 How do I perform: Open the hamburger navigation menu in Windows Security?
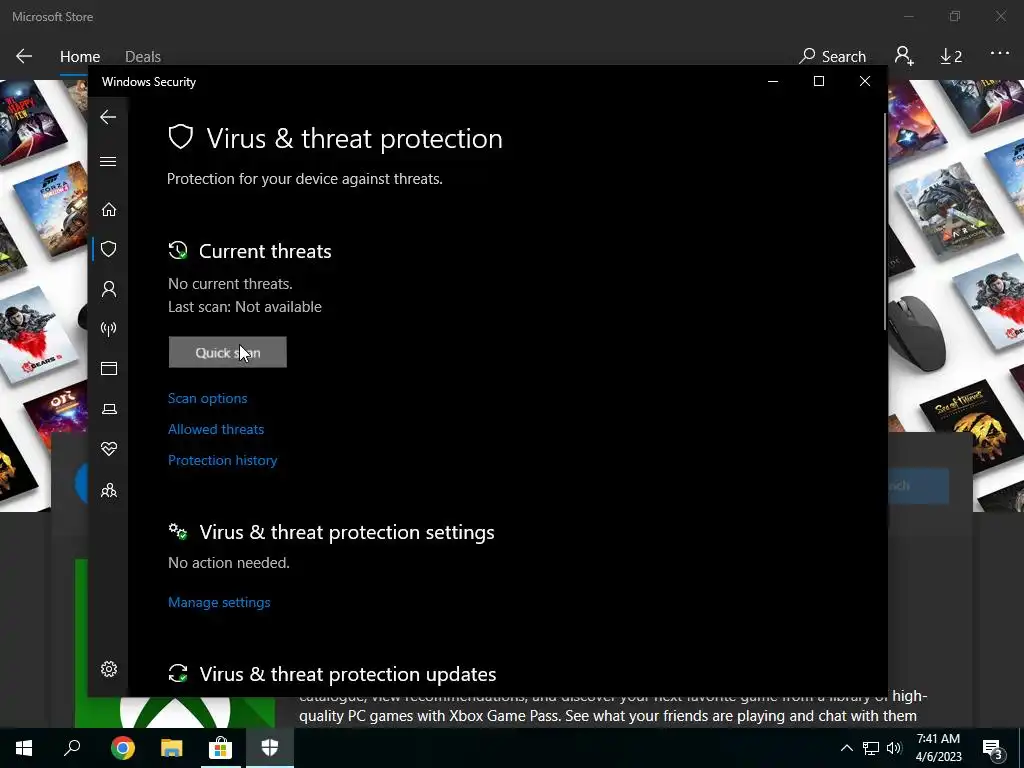point(108,161)
